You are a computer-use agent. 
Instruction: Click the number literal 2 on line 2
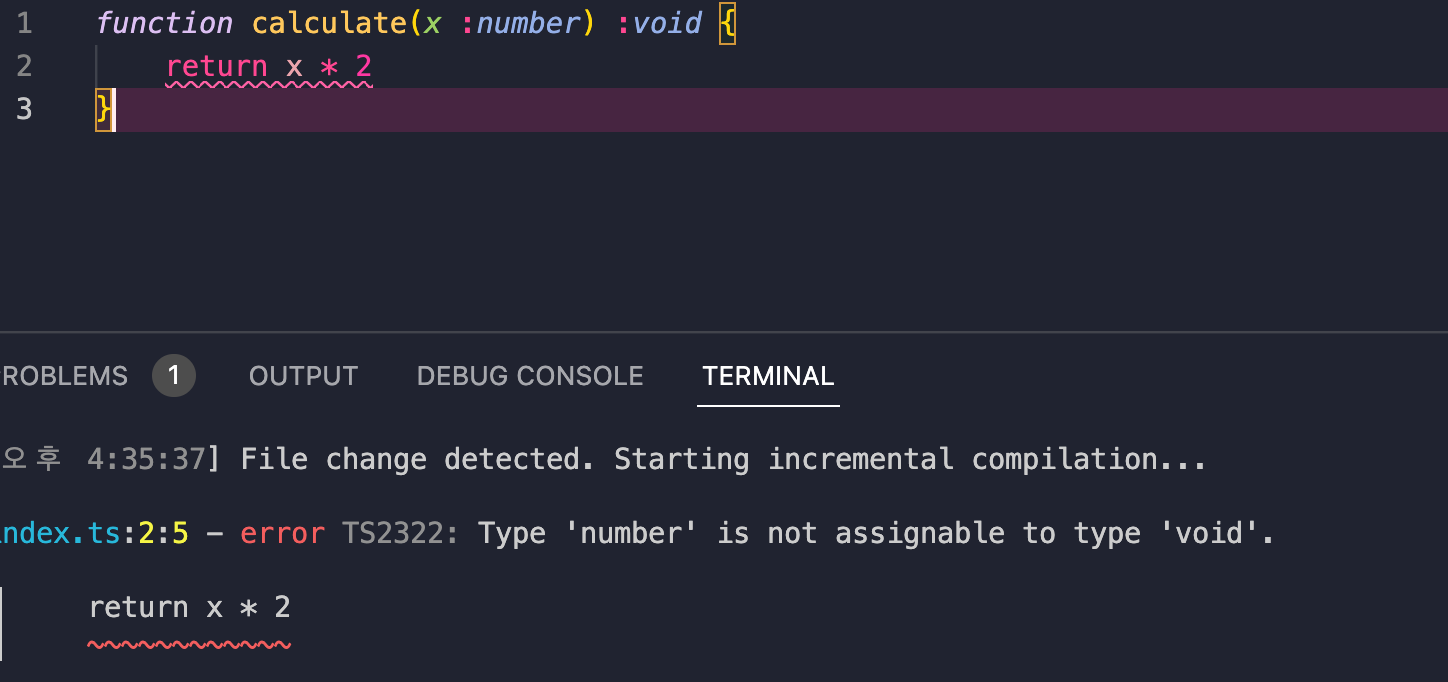click(363, 67)
